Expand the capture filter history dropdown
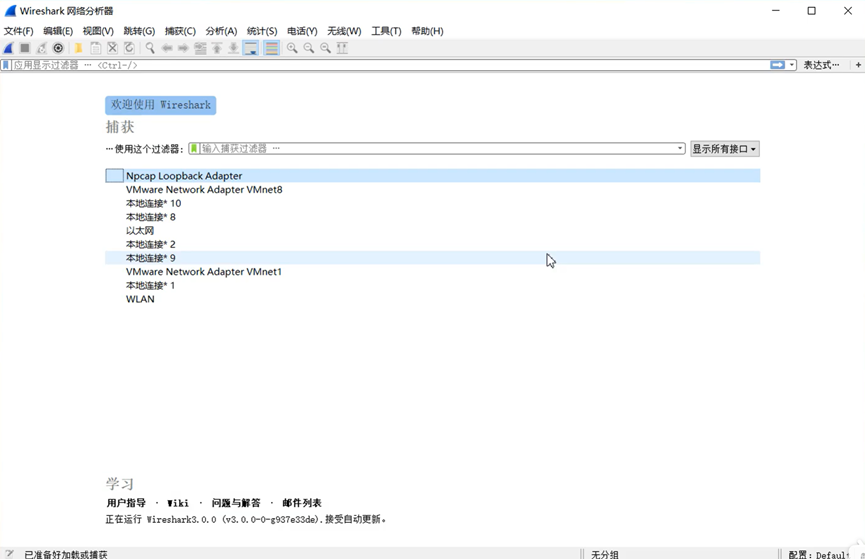Viewport: 865px width, 559px height. click(680, 148)
